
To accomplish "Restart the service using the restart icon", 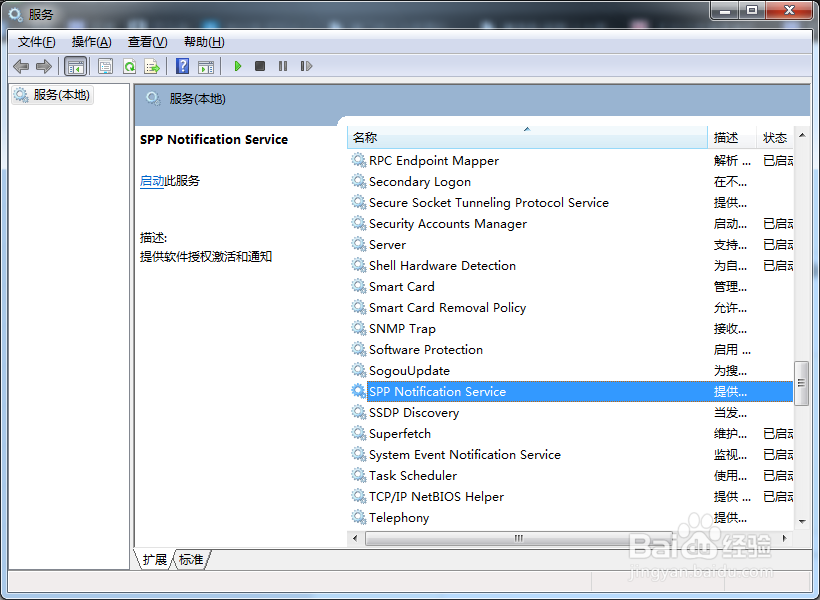I will pyautogui.click(x=306, y=66).
